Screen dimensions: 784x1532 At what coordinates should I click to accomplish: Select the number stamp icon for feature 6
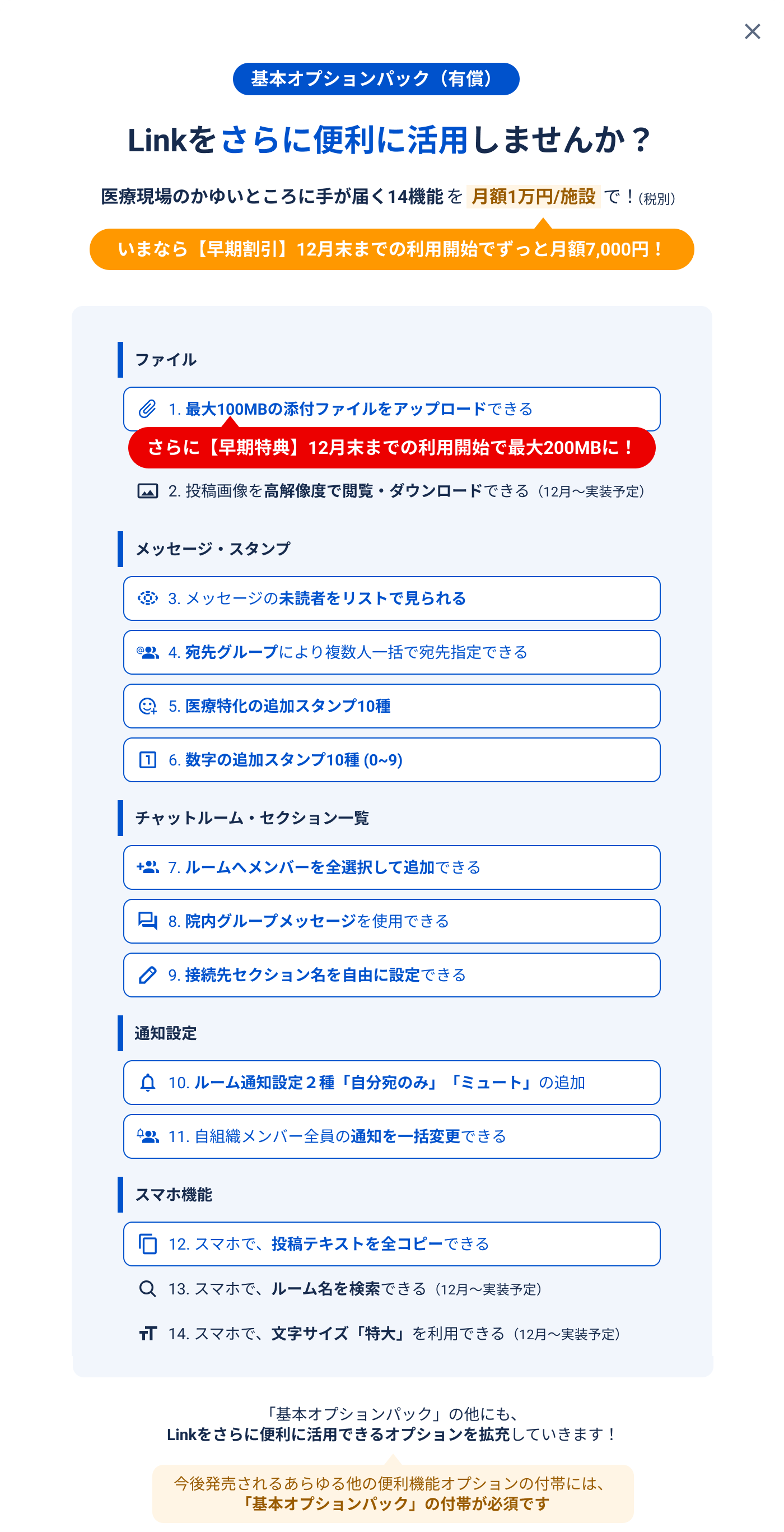pos(147,759)
